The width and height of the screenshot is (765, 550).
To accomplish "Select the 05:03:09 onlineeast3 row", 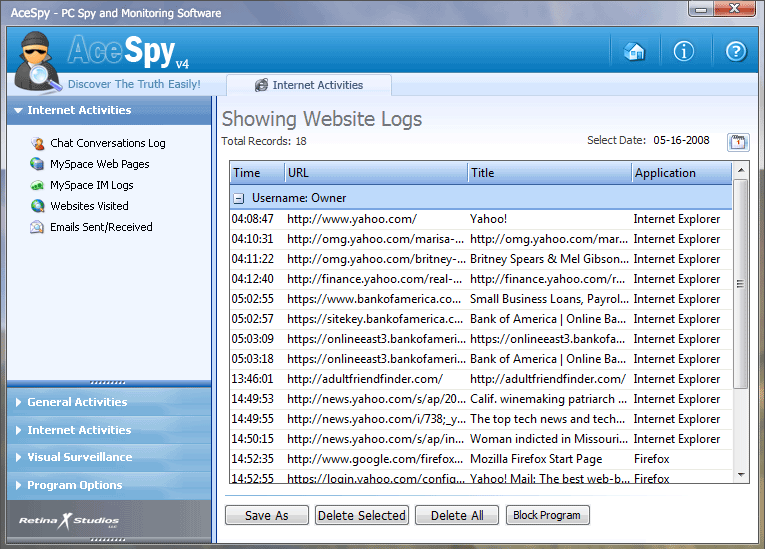I will (481, 339).
